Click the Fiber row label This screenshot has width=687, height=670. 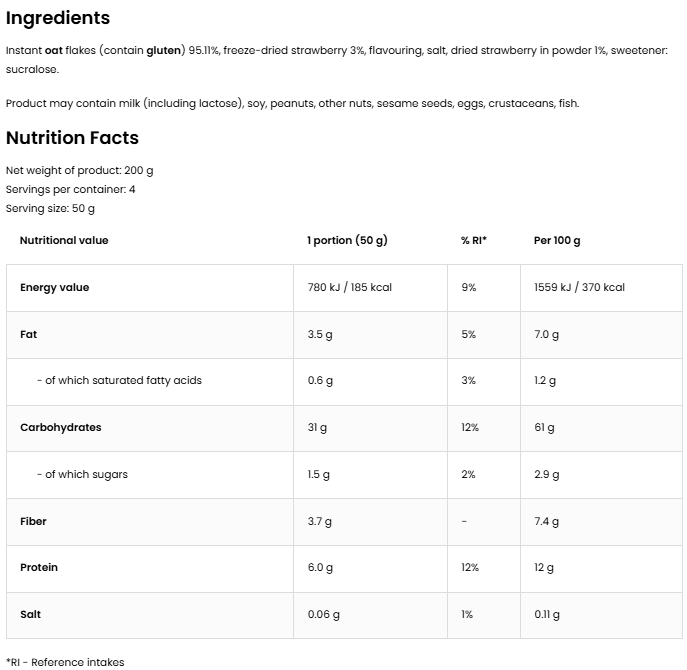tap(33, 521)
